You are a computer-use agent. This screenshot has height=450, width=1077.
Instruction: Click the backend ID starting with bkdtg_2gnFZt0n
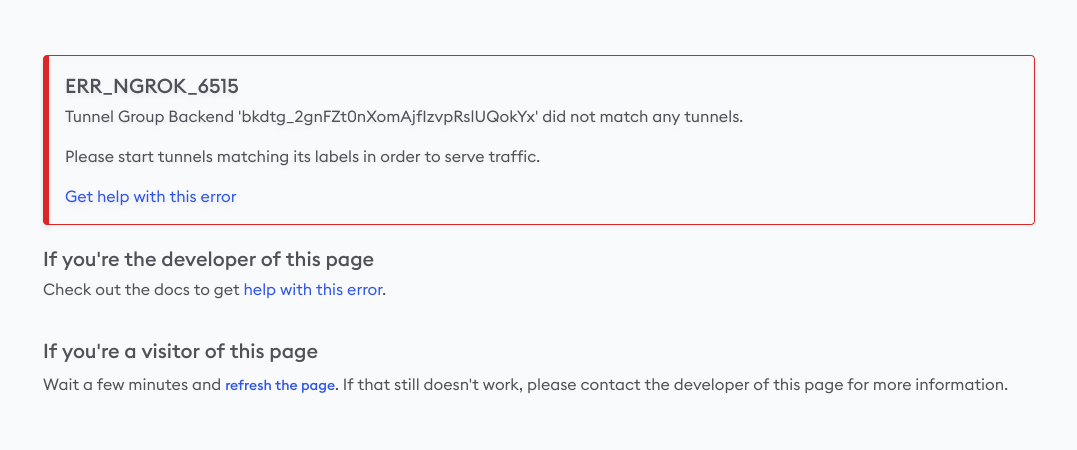point(387,117)
